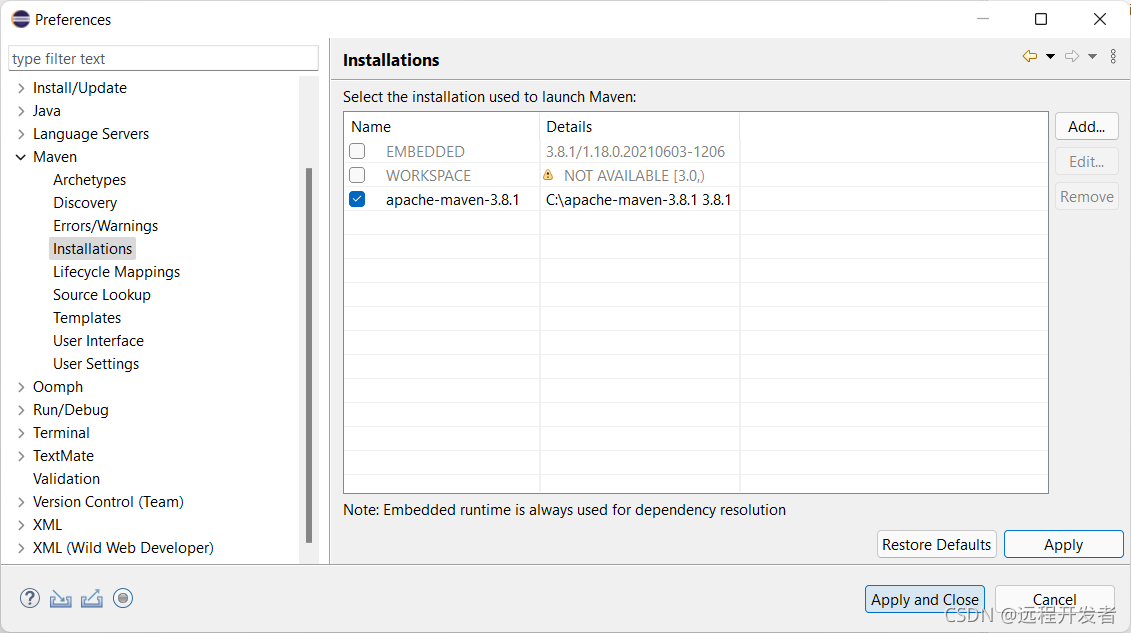Expand the Language Servers node

(x=21, y=134)
